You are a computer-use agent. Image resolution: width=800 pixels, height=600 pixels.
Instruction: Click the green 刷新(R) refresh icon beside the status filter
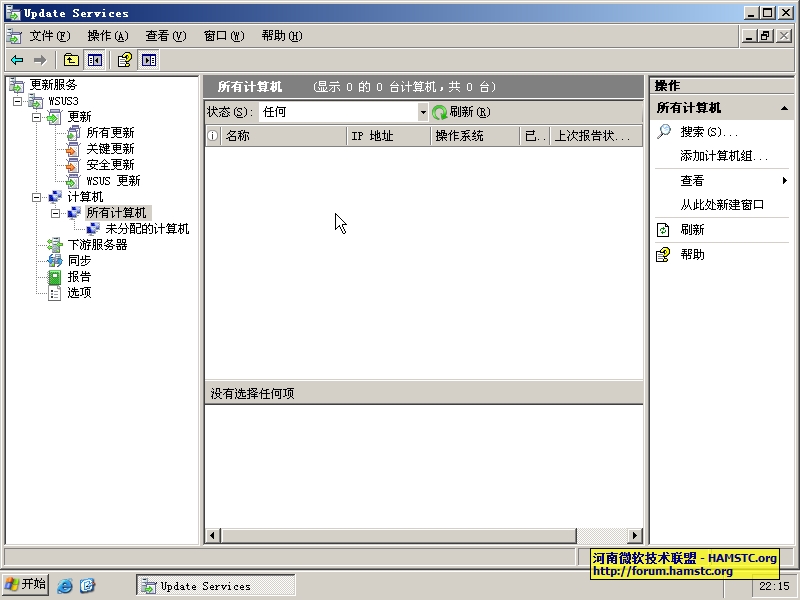(441, 112)
